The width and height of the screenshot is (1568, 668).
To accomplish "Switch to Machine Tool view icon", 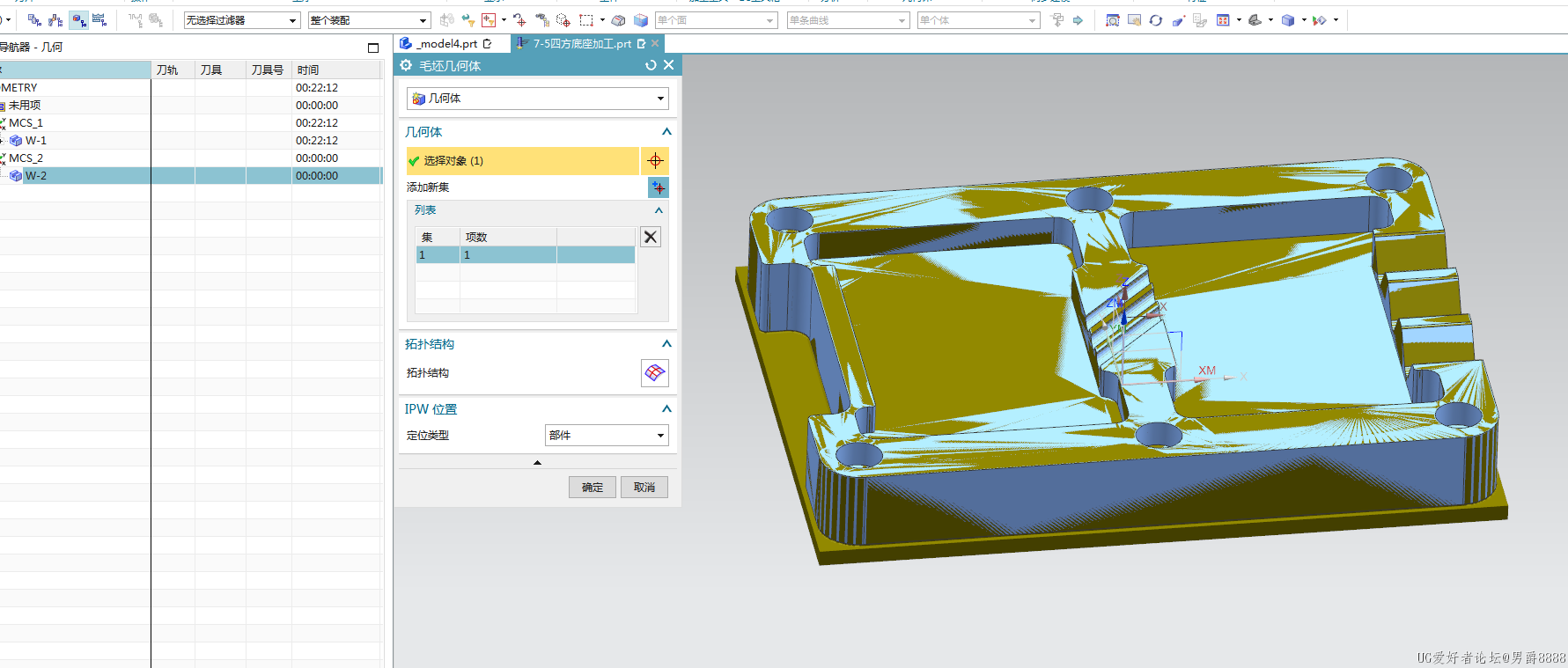I will point(55,19).
